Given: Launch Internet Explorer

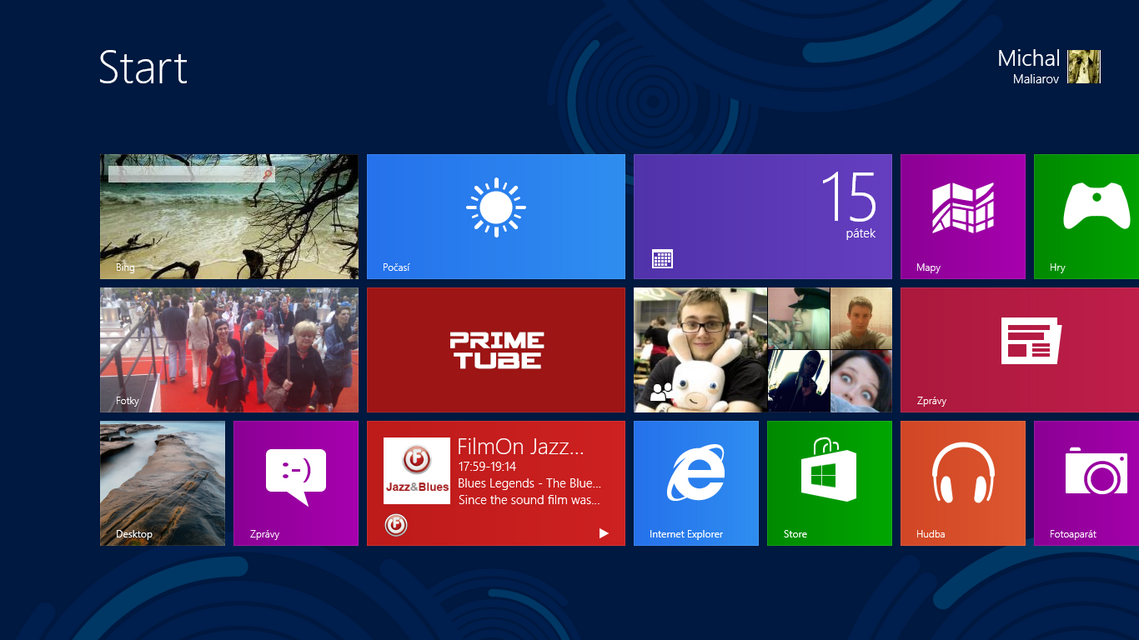Looking at the screenshot, I should (x=696, y=483).
